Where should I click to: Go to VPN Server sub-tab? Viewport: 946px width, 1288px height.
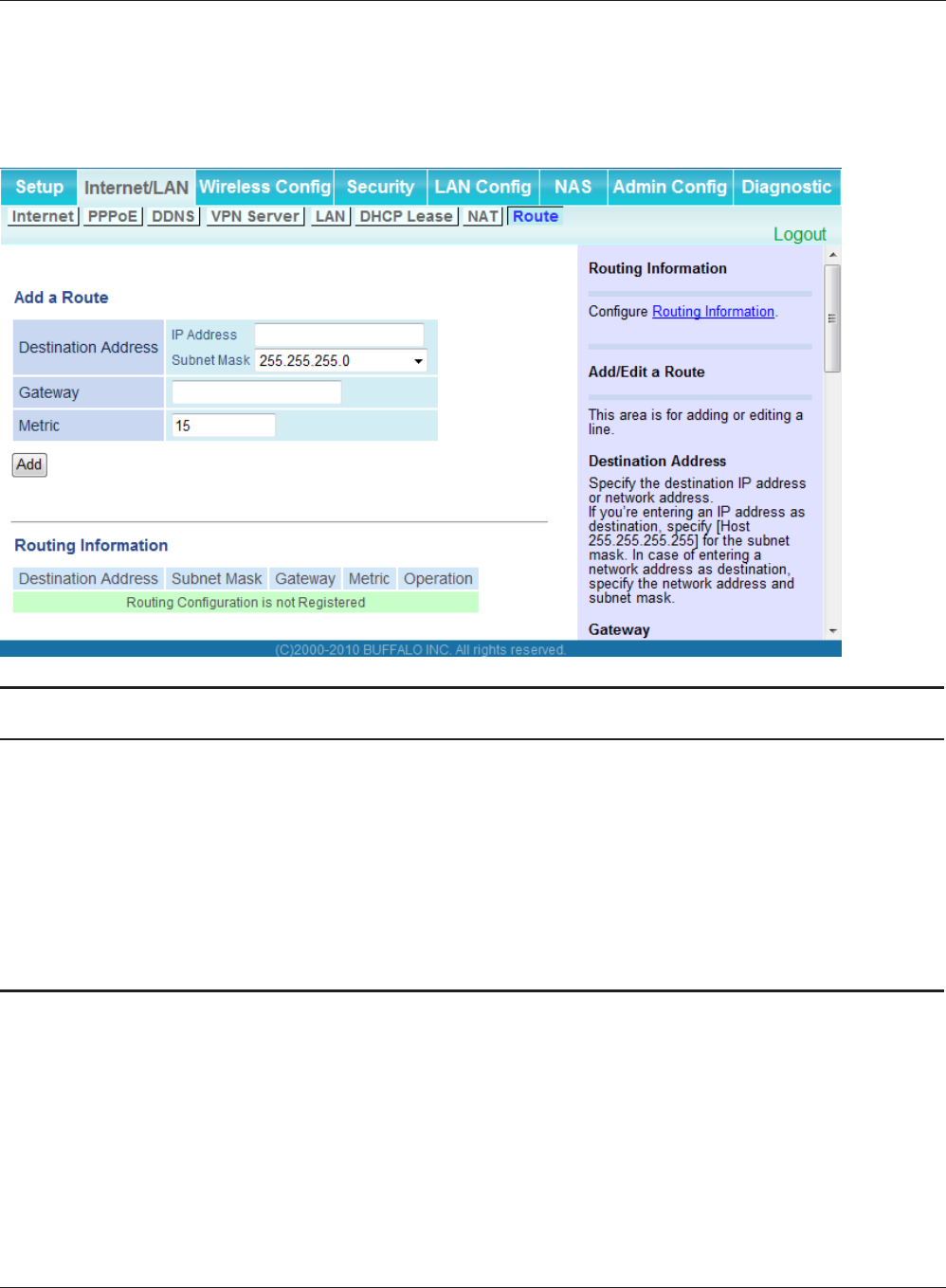click(255, 216)
